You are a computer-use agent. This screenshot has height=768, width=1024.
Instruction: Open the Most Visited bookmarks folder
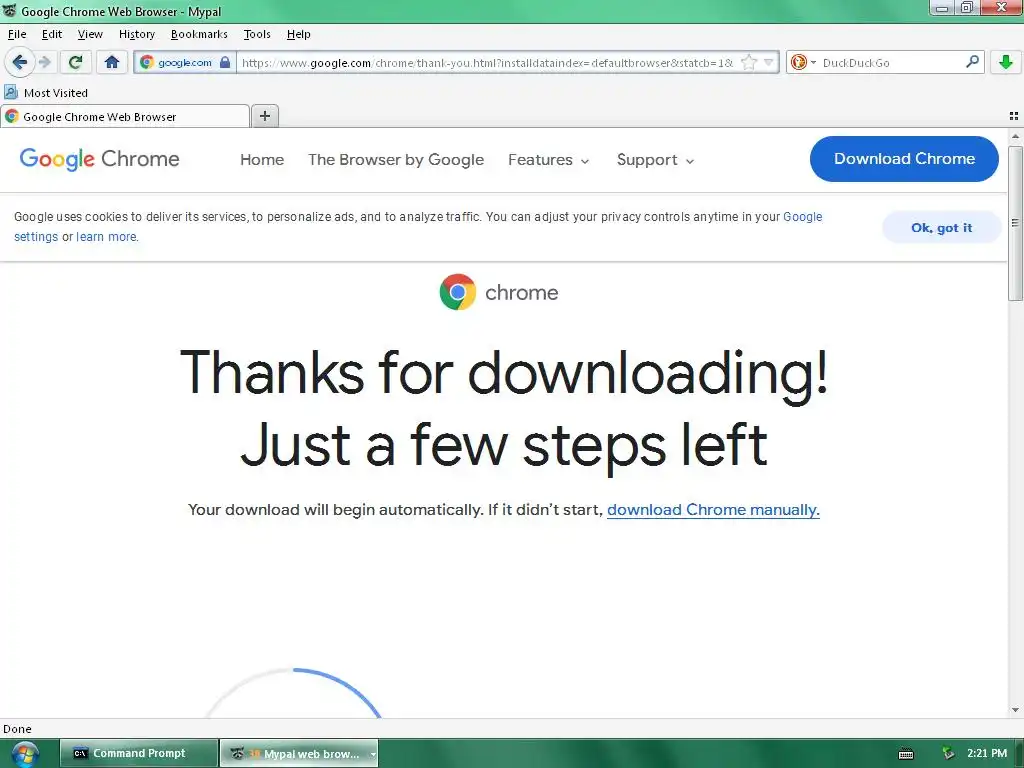[x=46, y=93]
